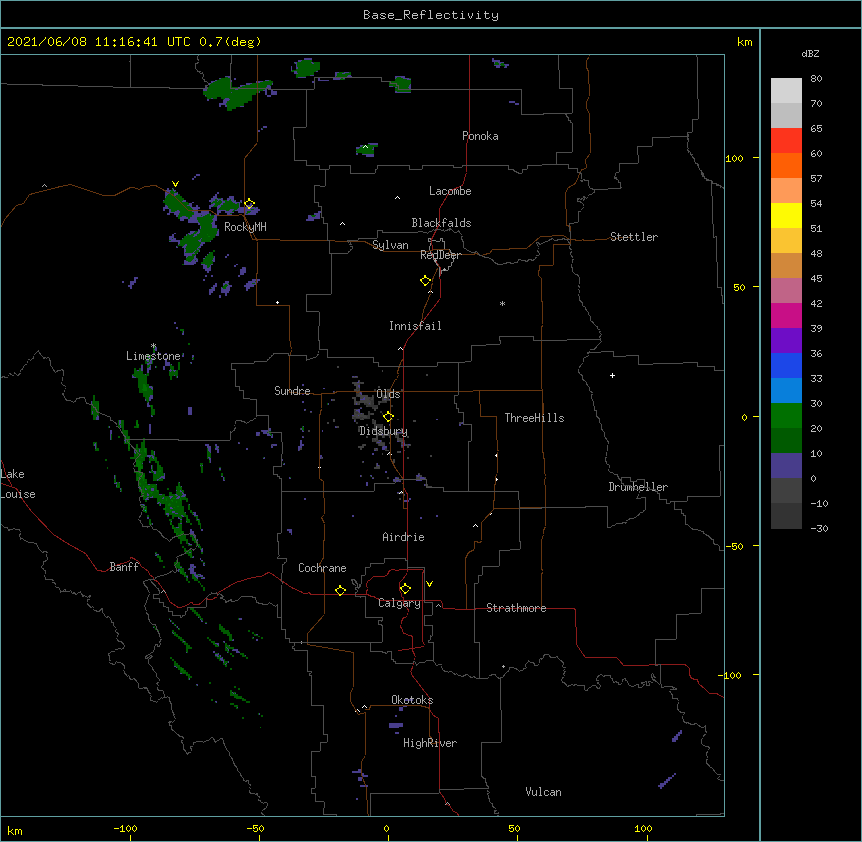
Task: Pick the slate purple 10 dBZ legend swatch
Action: (786, 466)
